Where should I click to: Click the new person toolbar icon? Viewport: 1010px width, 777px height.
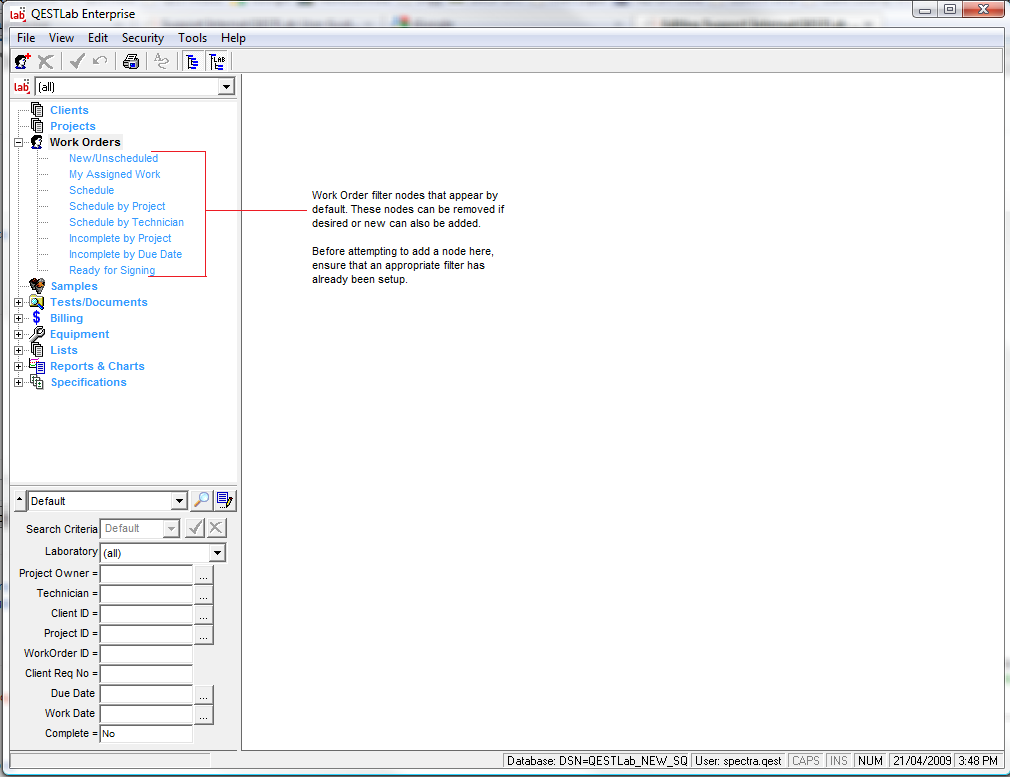click(x=22, y=62)
